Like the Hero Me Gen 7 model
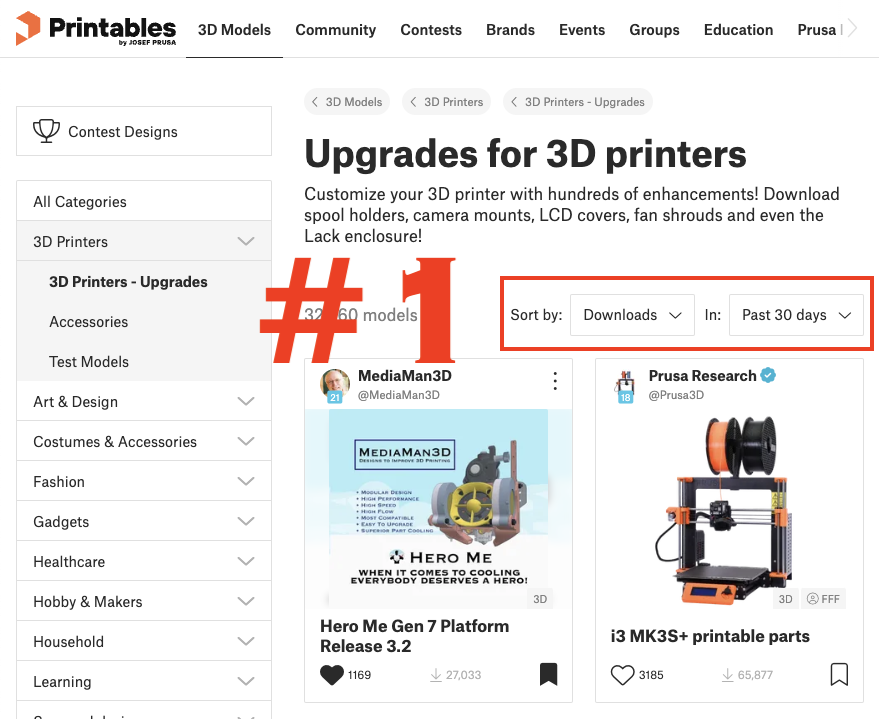This screenshot has height=719, width=879. pyautogui.click(x=331, y=675)
